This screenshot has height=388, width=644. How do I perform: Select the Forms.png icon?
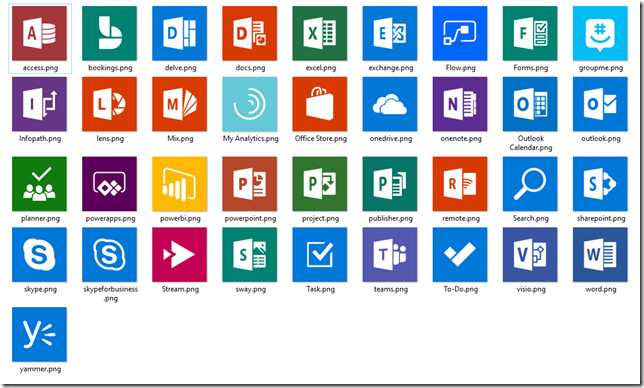[x=530, y=33]
